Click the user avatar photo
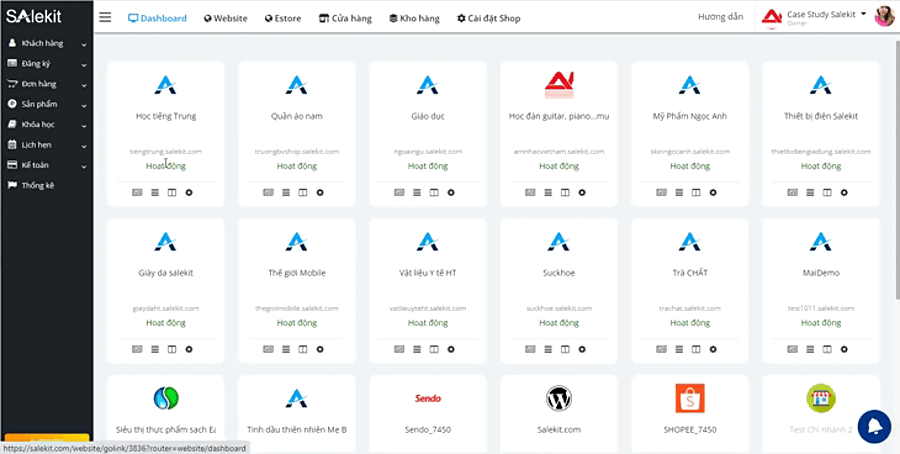The width and height of the screenshot is (900, 454). [x=884, y=17]
